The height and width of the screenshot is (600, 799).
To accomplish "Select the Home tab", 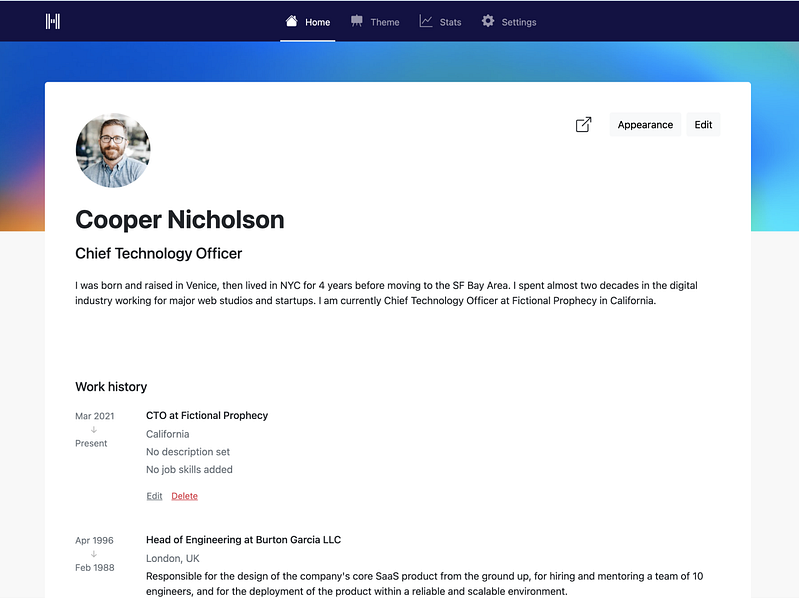I will click(308, 22).
